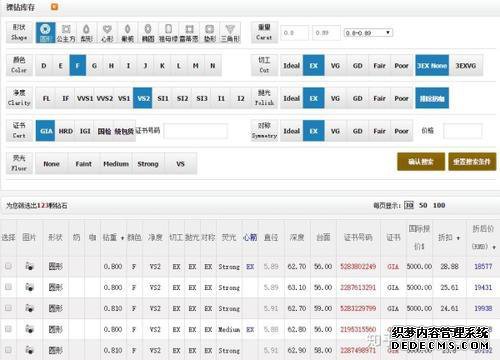Tick checkbox for certificate 2287498971 row
Screen dimensions: 500x360
[x=8, y=350]
